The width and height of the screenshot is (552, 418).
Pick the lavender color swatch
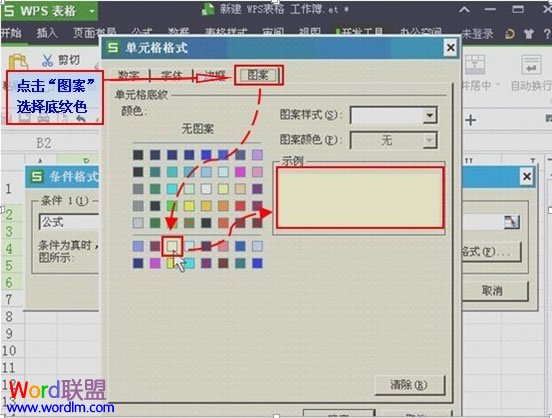coord(258,155)
